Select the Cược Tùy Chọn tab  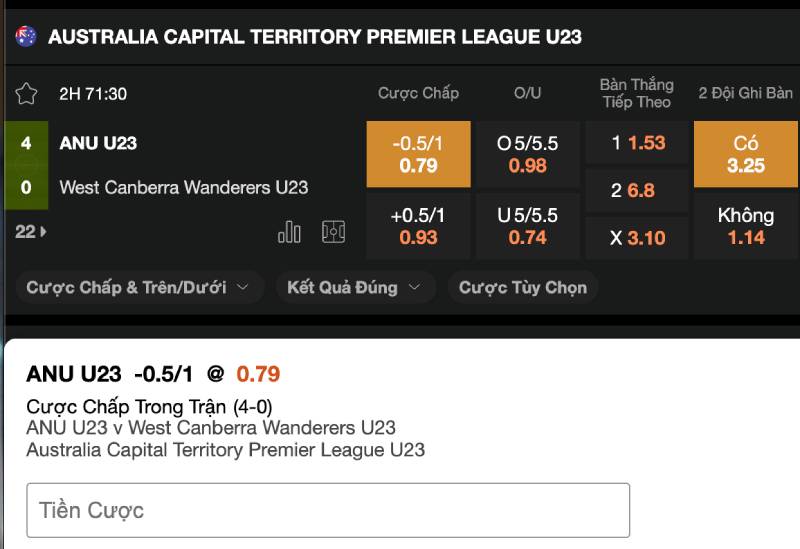pos(522,287)
